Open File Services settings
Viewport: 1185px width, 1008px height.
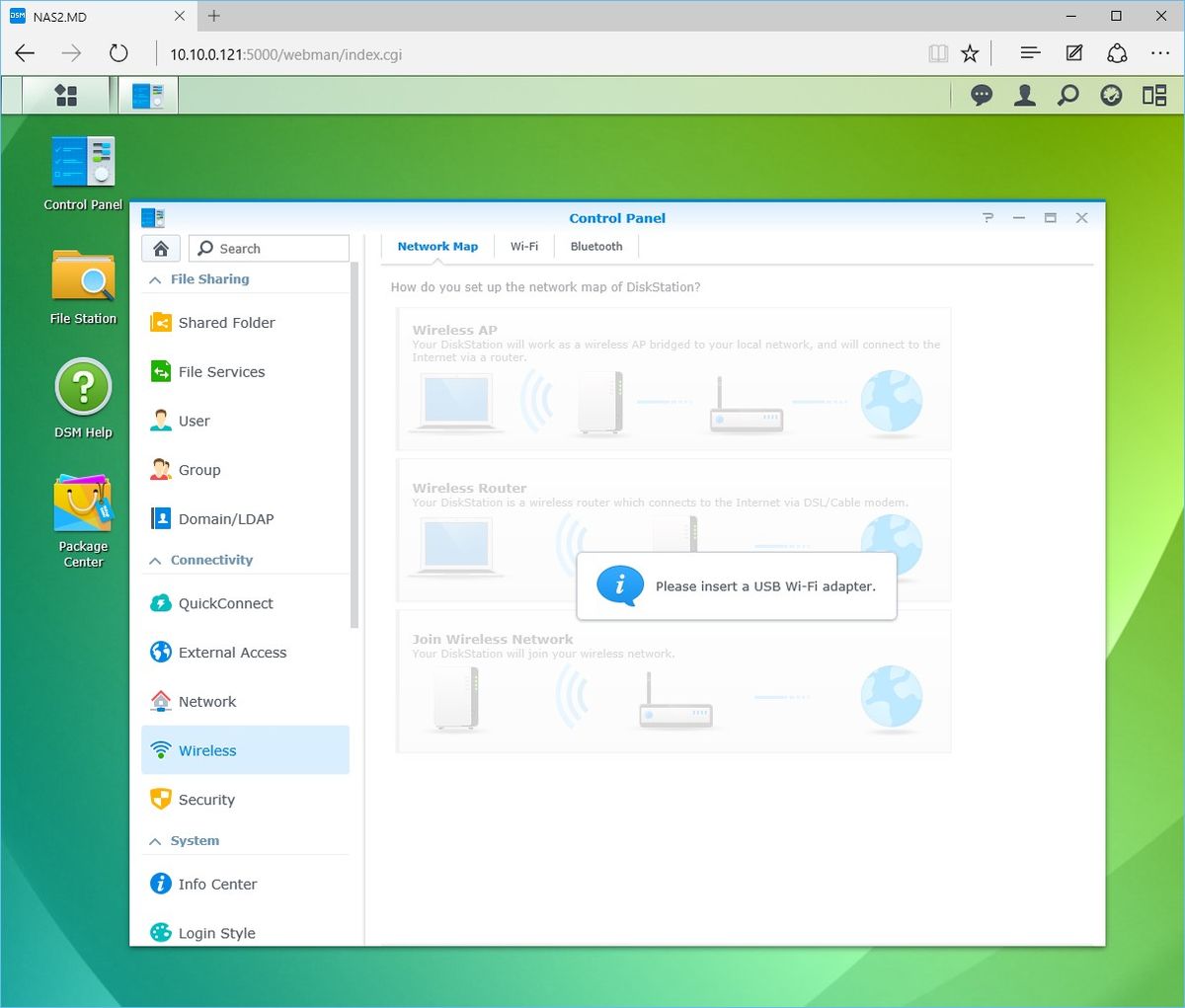[246, 372]
